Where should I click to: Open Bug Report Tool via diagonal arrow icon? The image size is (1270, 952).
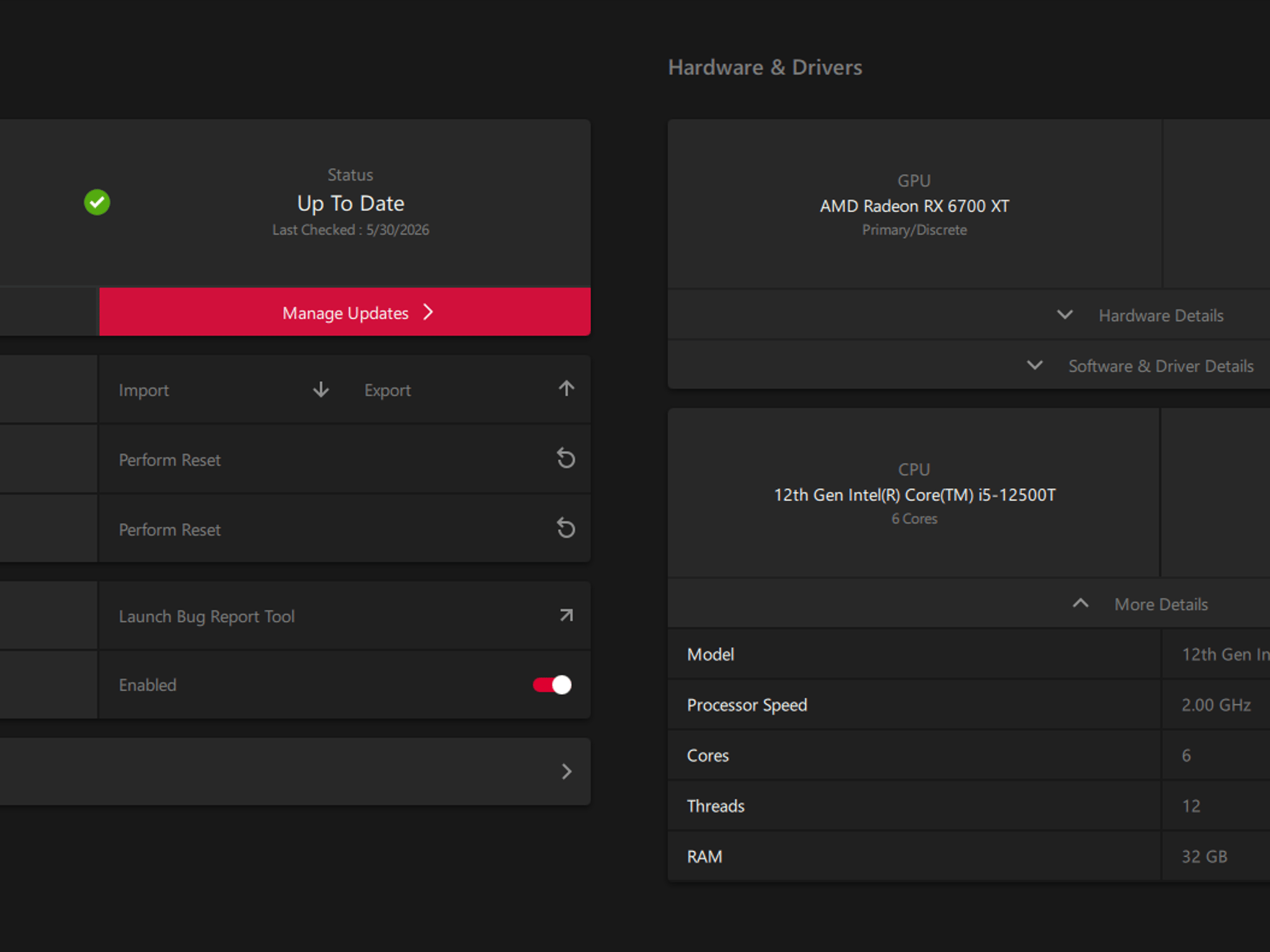pos(566,615)
